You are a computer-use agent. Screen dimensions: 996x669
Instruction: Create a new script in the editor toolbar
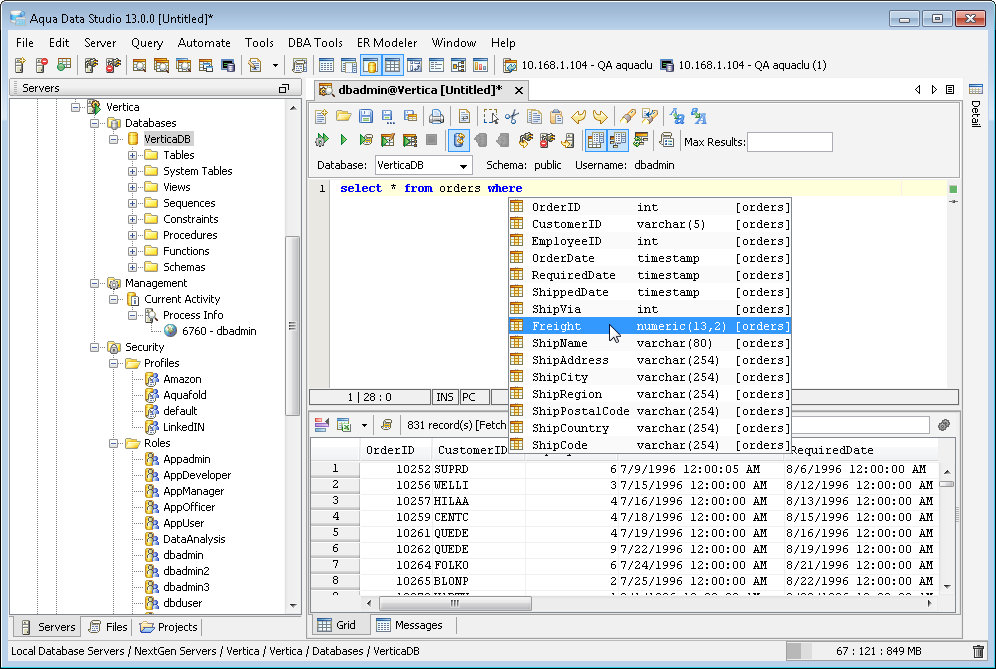tap(321, 116)
